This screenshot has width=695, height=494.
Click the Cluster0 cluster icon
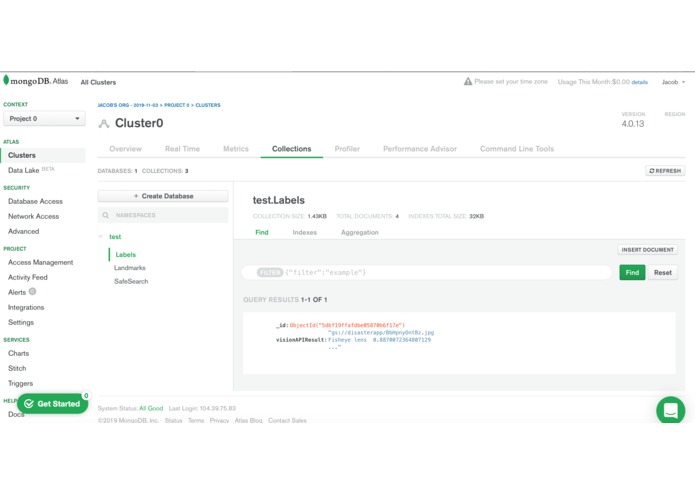click(104, 124)
